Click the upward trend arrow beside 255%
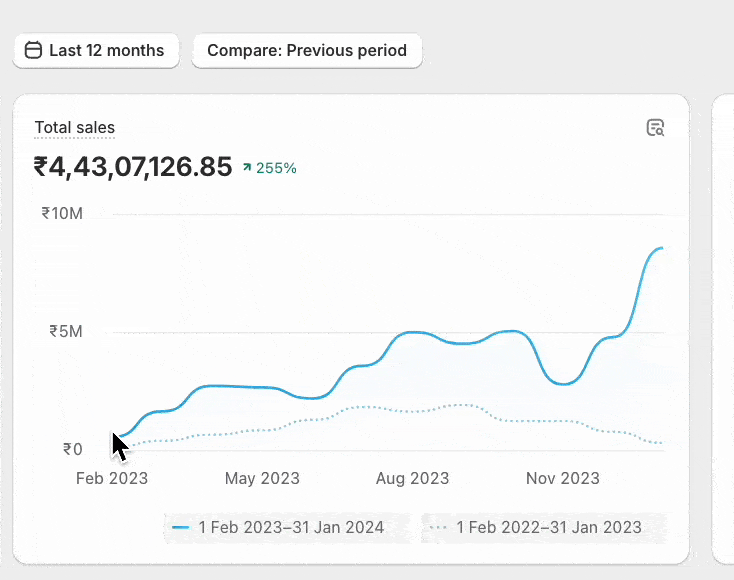 click(247, 168)
